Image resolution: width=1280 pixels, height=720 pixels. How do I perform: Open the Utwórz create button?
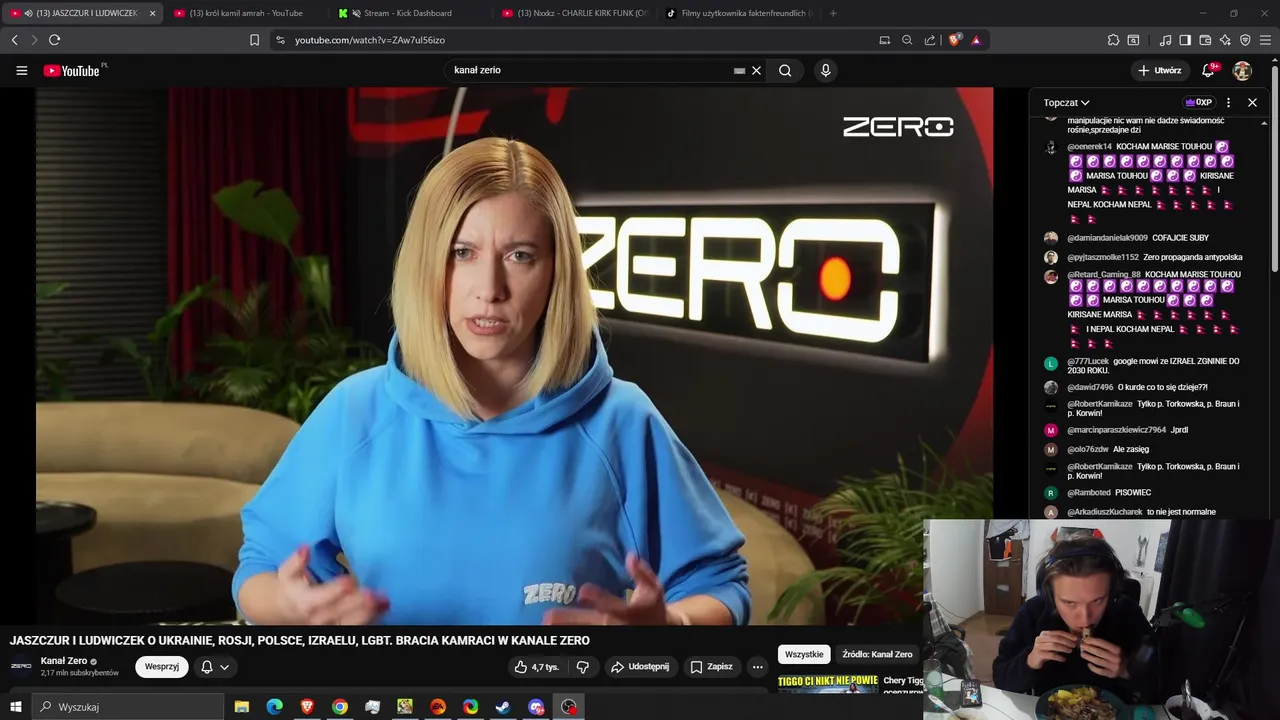pyautogui.click(x=1160, y=71)
